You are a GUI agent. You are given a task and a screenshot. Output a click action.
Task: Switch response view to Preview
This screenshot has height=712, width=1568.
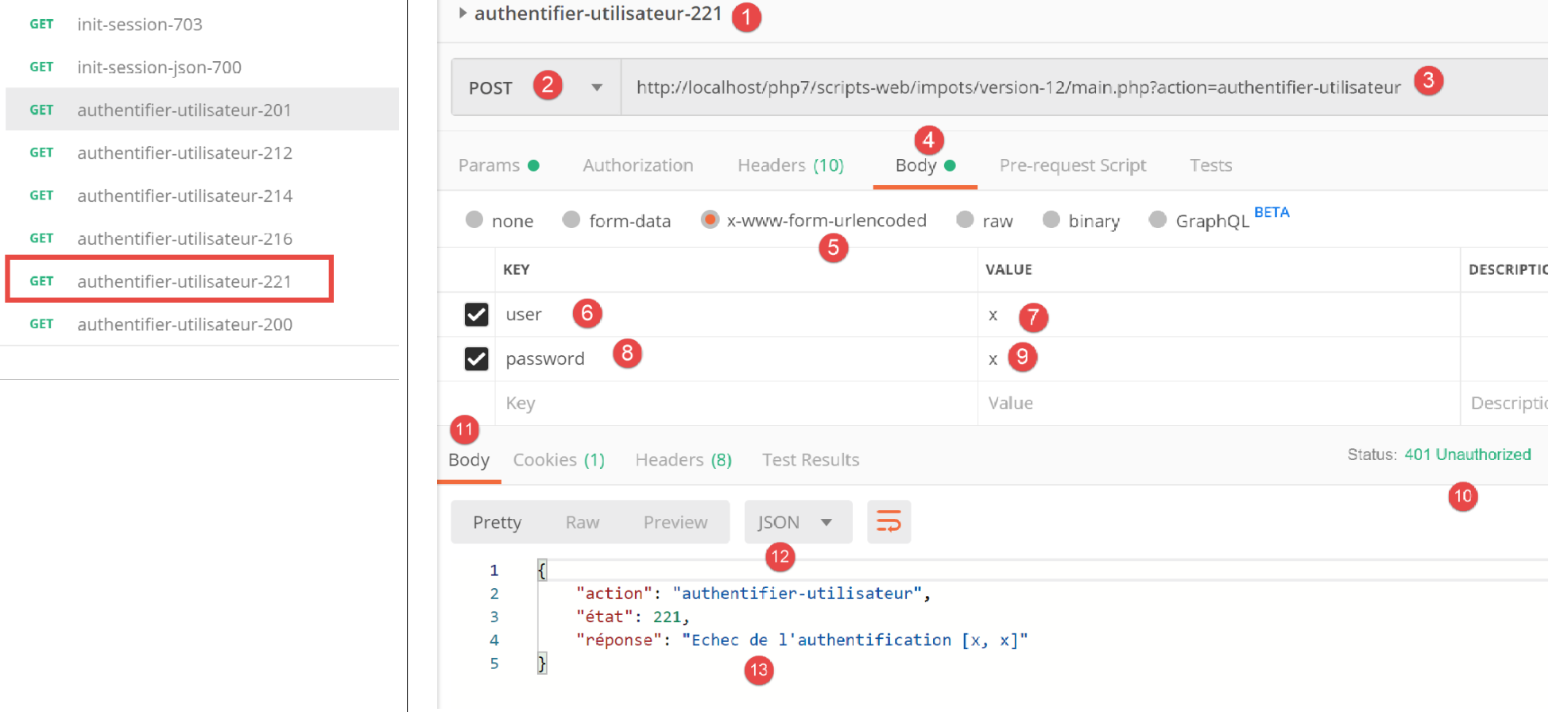pos(675,522)
